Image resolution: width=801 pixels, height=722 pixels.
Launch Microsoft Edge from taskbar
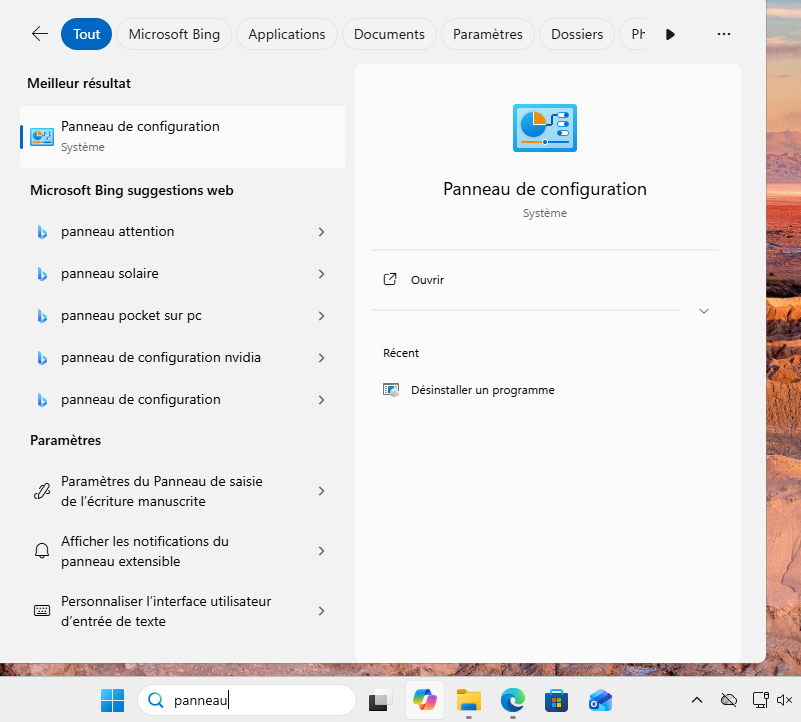pos(512,701)
